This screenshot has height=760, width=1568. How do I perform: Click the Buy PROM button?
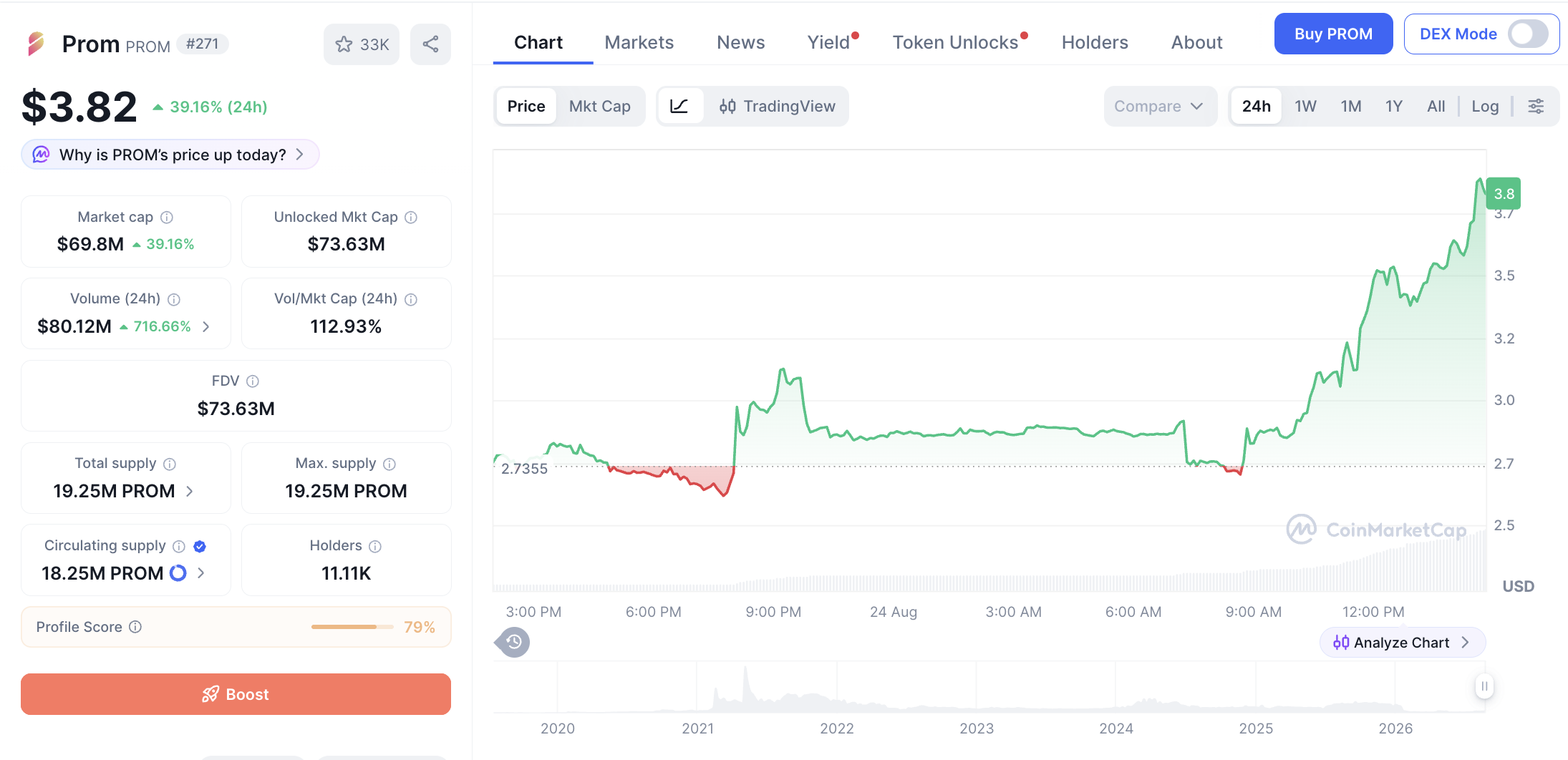[1333, 34]
